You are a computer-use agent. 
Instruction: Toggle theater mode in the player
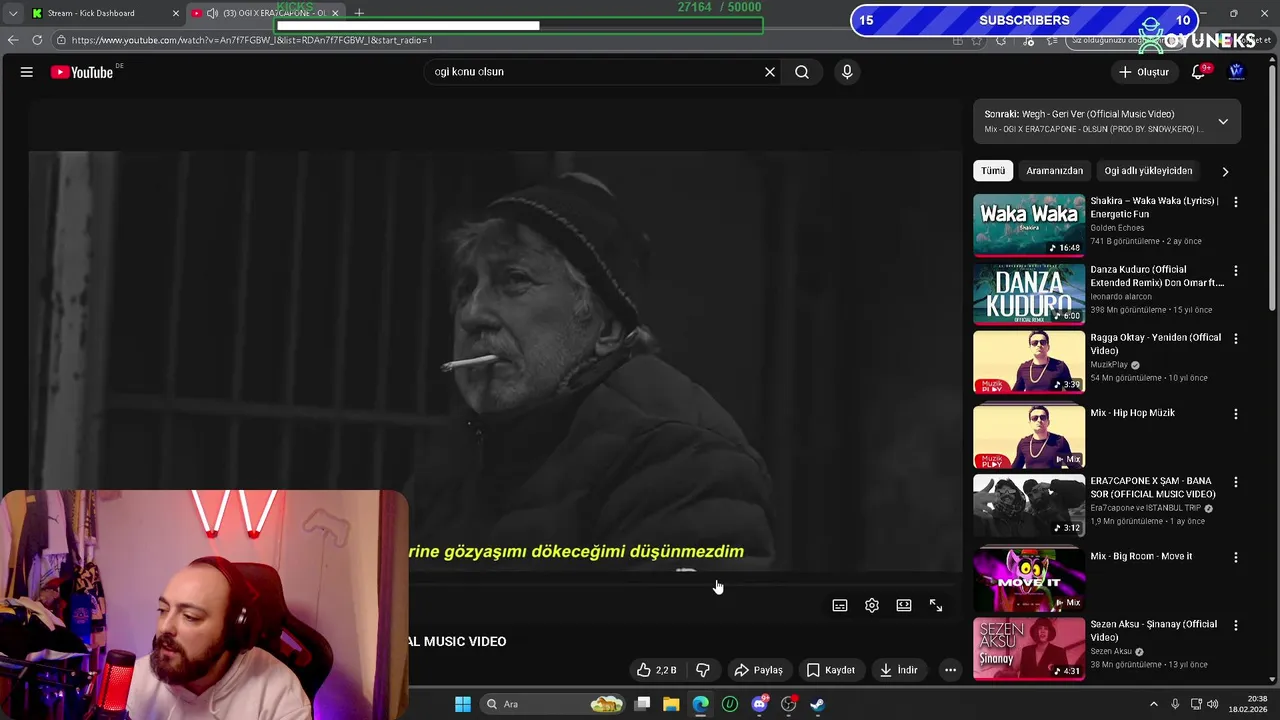click(904, 605)
